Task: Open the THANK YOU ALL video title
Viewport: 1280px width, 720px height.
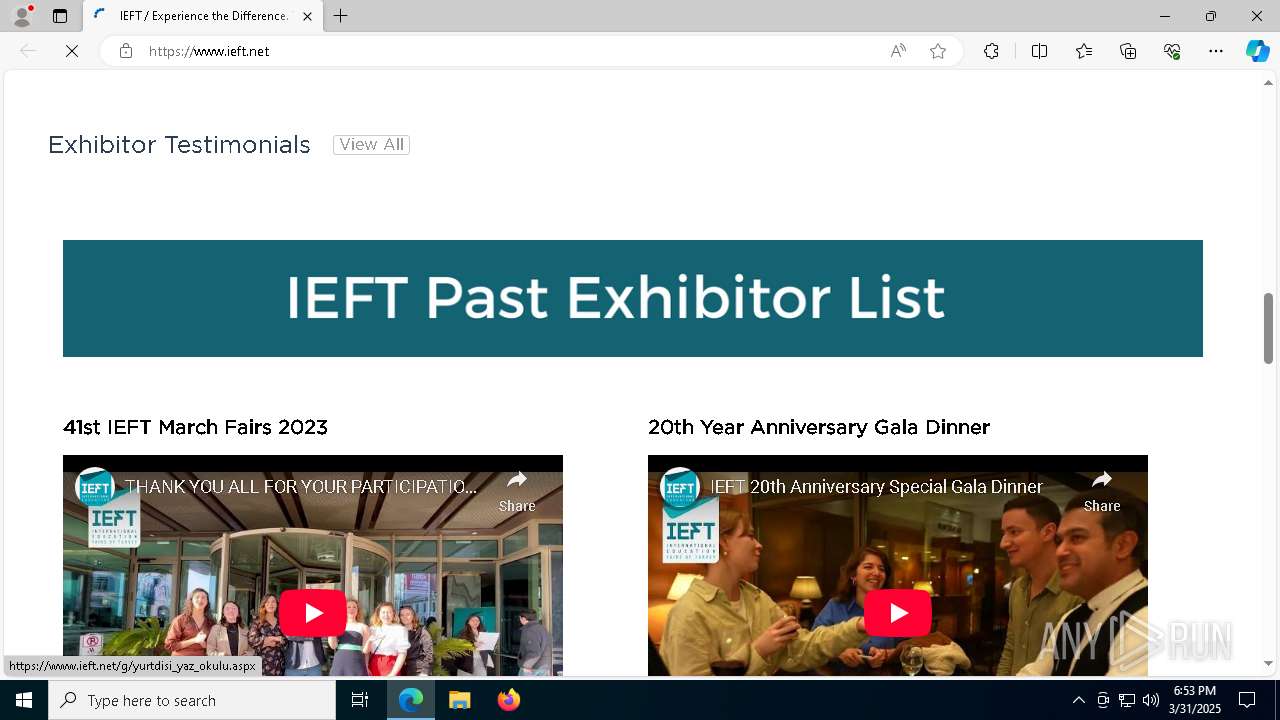Action: coord(301,487)
